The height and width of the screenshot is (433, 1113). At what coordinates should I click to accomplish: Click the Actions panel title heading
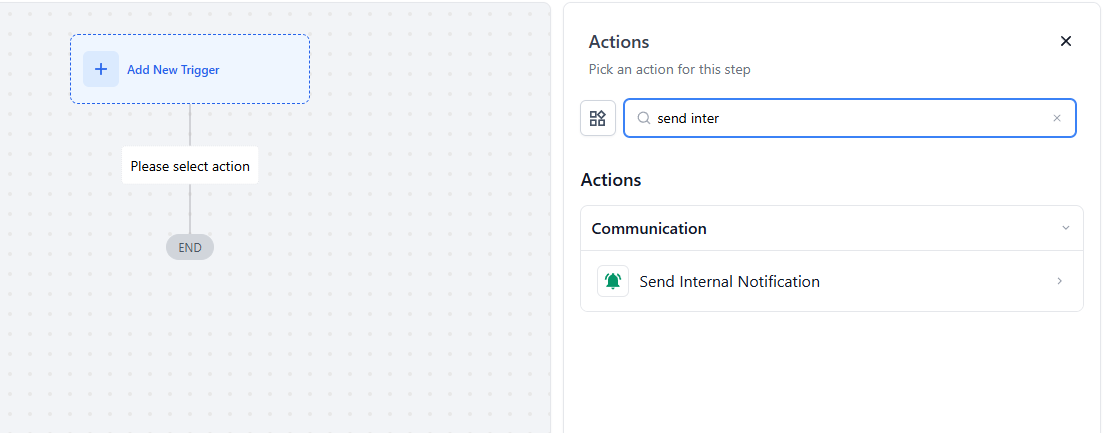pyautogui.click(x=618, y=42)
